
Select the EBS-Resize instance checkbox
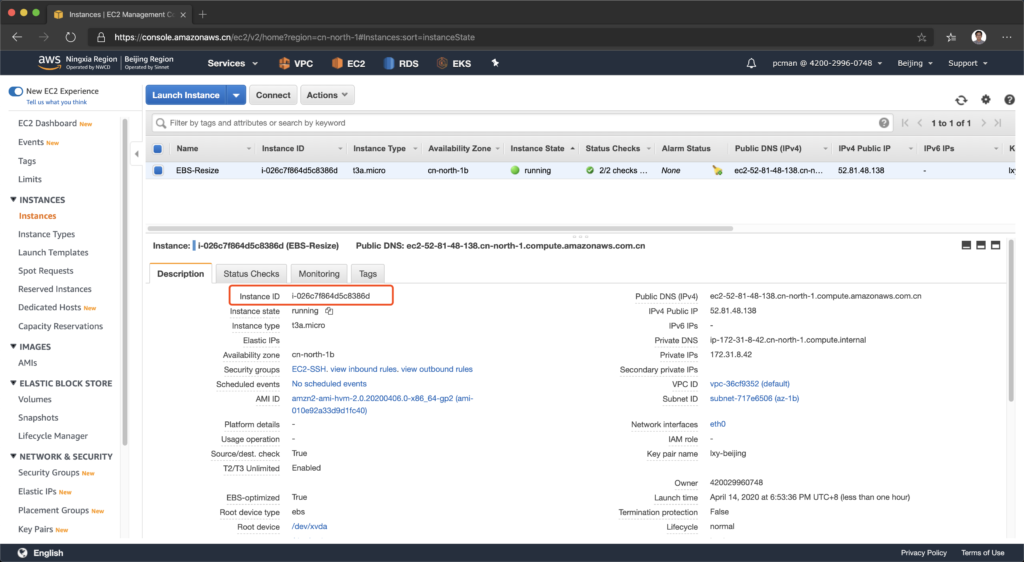158,170
